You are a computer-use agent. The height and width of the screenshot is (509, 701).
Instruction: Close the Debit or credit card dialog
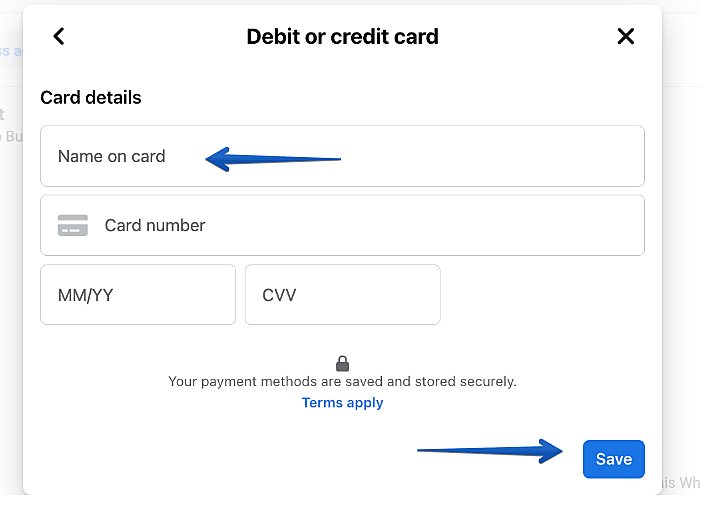pos(626,37)
